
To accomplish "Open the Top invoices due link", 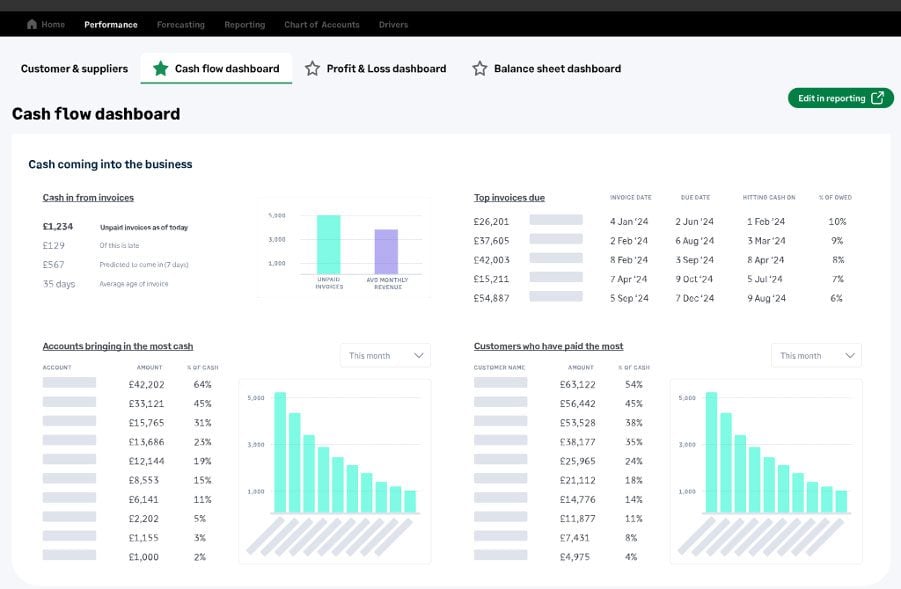I will click(509, 197).
